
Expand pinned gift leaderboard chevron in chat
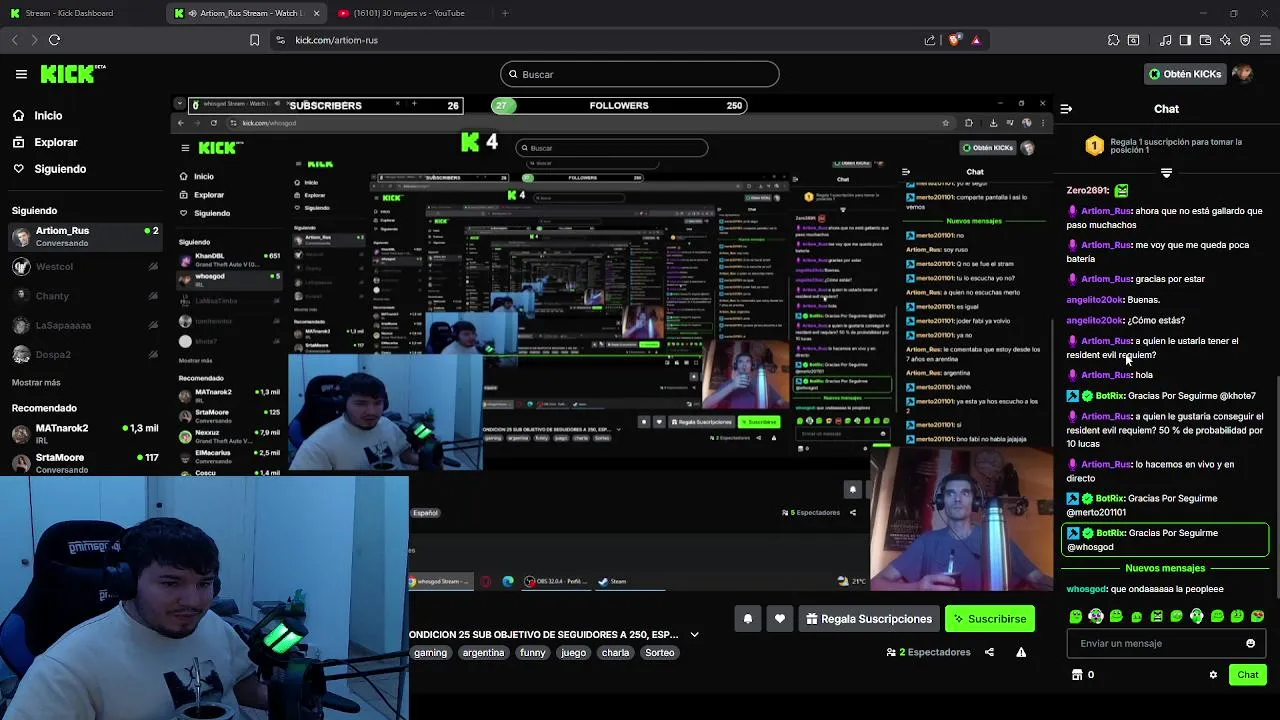coord(1166,173)
